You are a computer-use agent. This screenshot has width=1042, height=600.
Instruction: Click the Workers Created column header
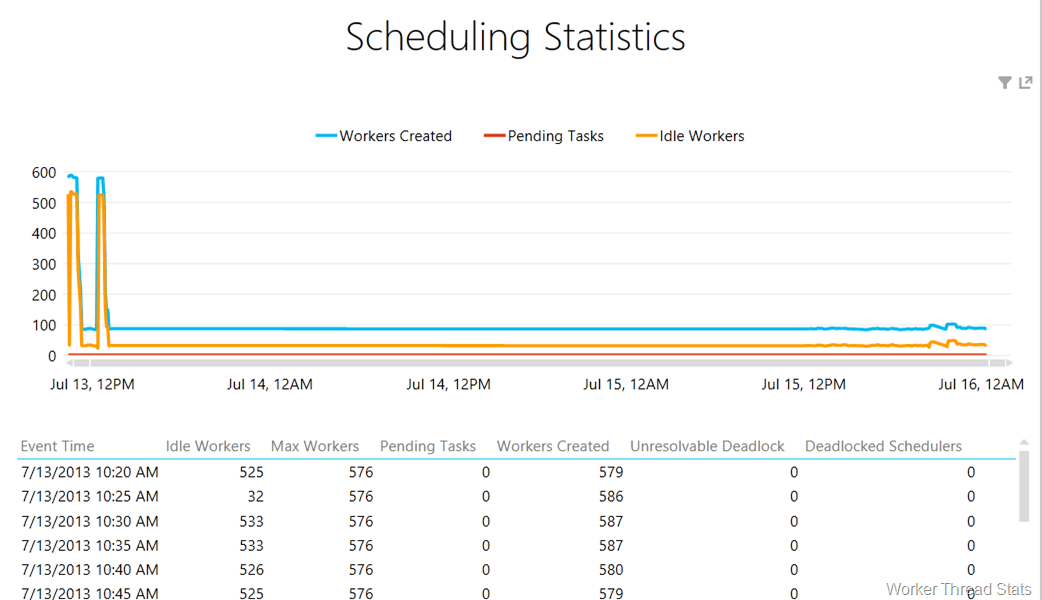553,446
